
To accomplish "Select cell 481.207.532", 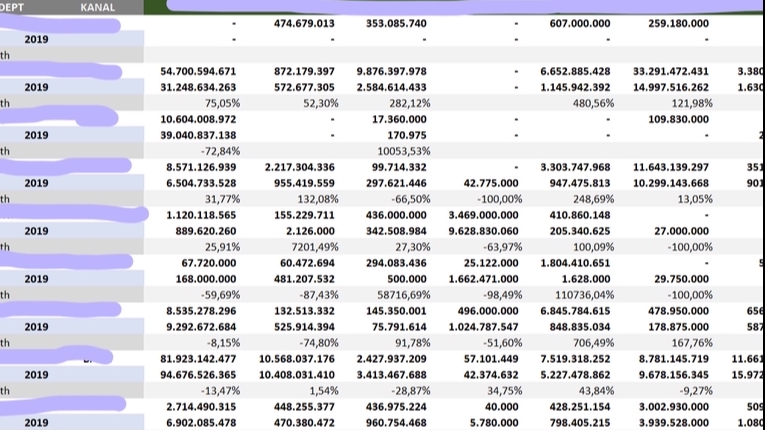I will click(304, 279).
